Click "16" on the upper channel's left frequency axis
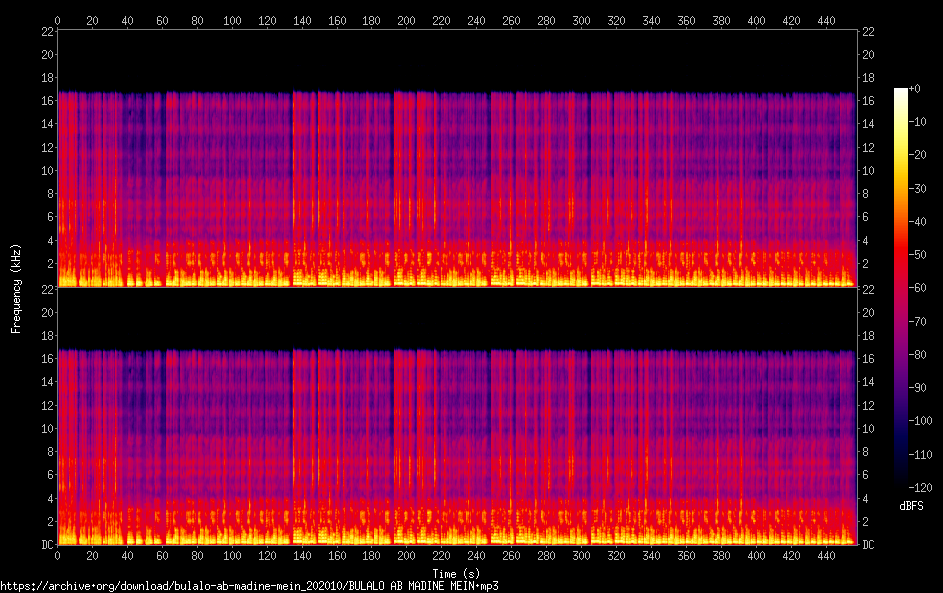Viewport: 943px width, 593px height. point(48,100)
